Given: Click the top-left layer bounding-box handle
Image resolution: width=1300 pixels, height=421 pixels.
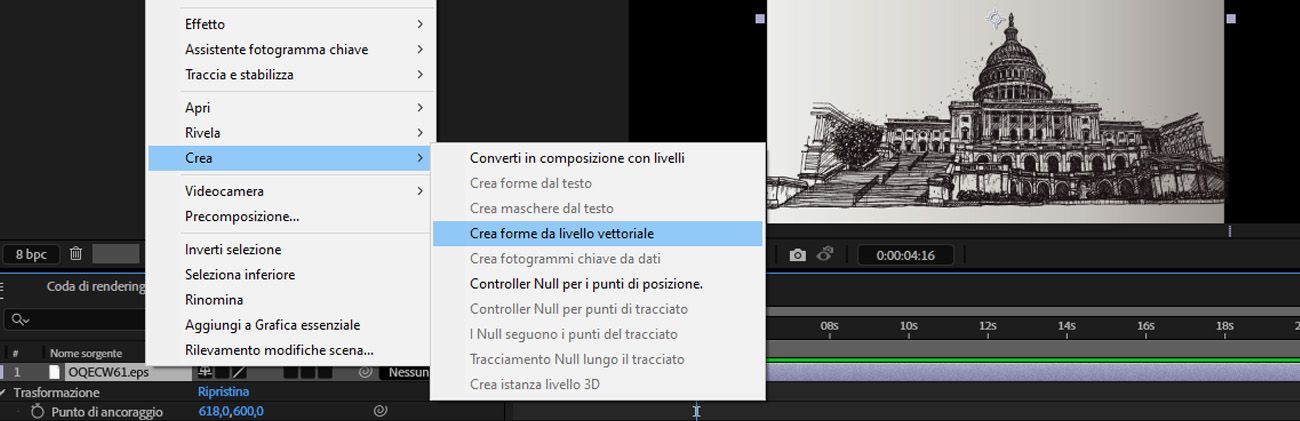Looking at the screenshot, I should tap(760, 18).
